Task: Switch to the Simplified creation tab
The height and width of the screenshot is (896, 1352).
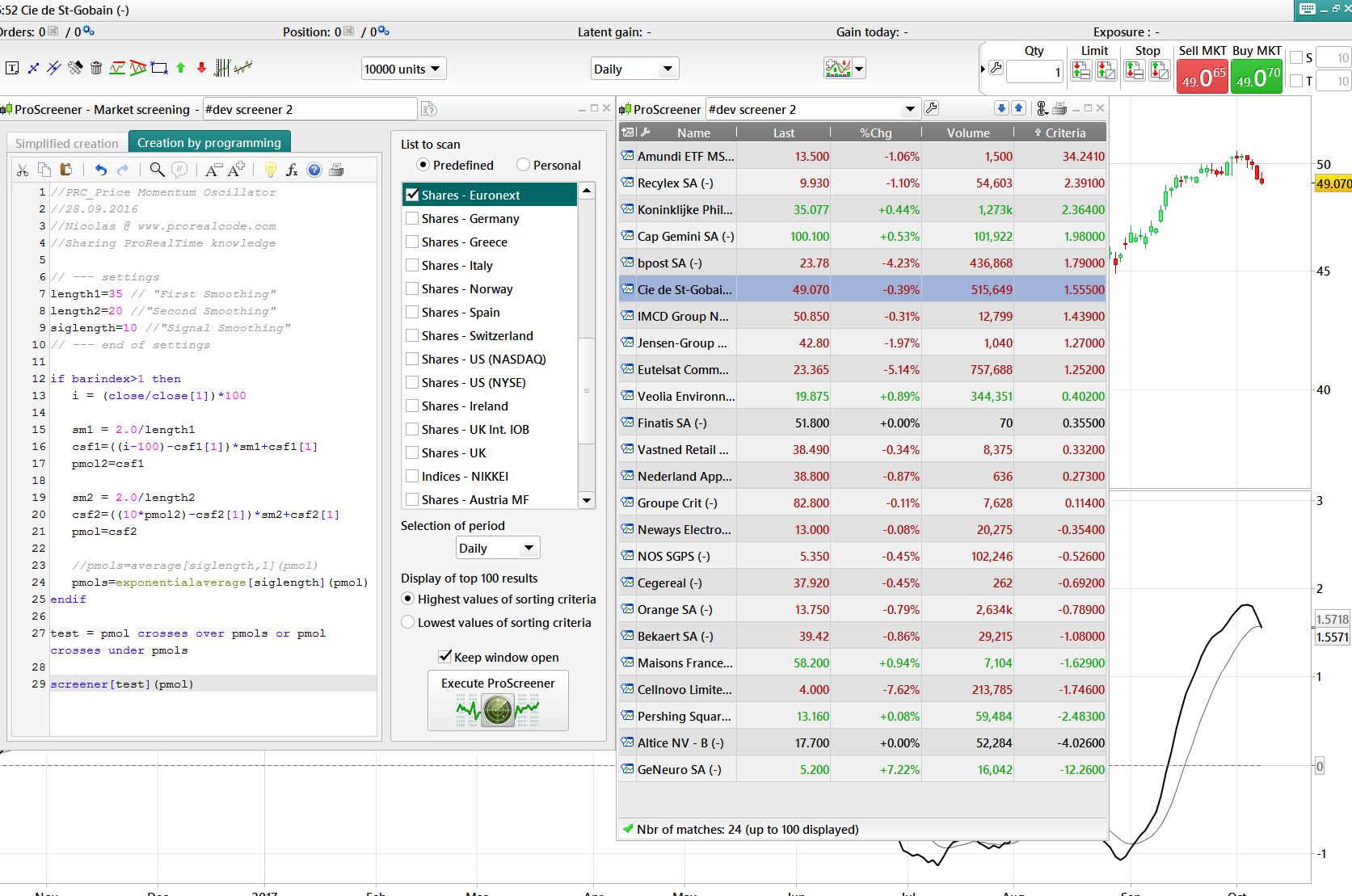Action: click(x=67, y=143)
